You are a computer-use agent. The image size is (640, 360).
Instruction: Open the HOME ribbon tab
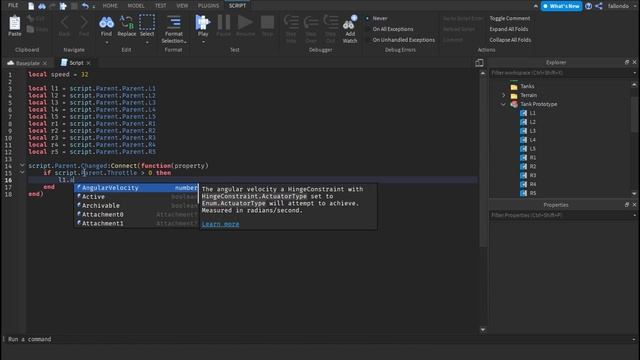click(110, 6)
